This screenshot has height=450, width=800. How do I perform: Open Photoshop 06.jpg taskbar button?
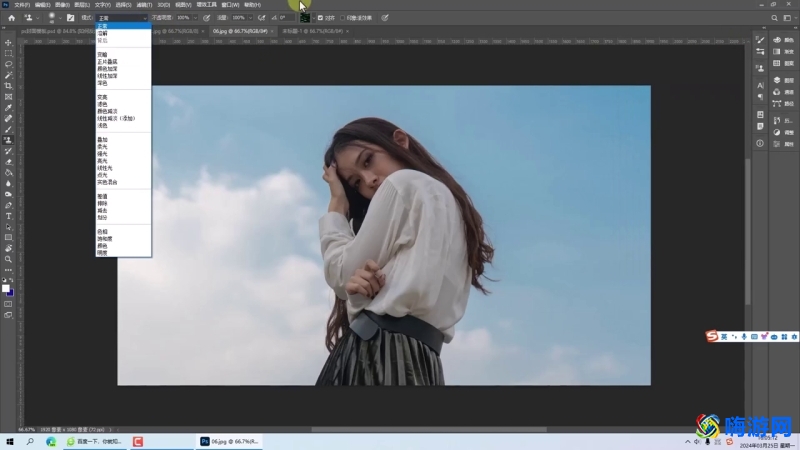229,442
